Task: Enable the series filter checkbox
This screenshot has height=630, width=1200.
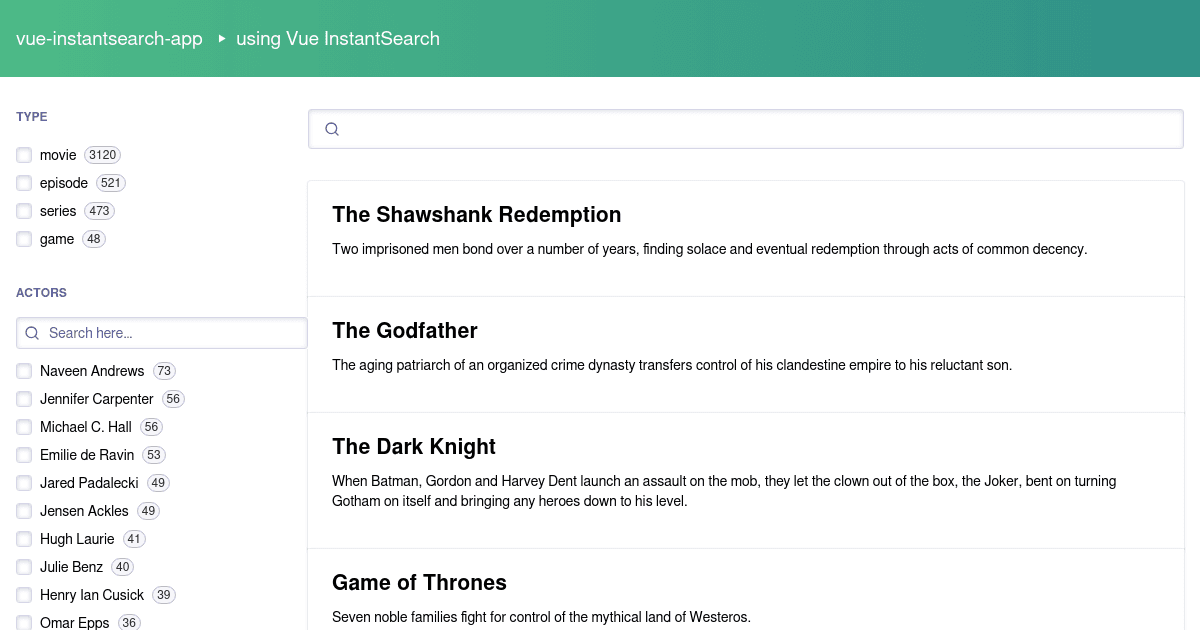Action: [24, 211]
